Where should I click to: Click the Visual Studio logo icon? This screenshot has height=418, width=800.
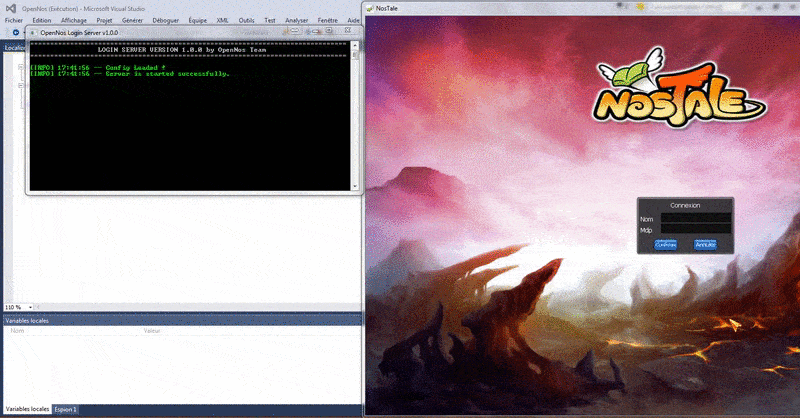[10, 8]
